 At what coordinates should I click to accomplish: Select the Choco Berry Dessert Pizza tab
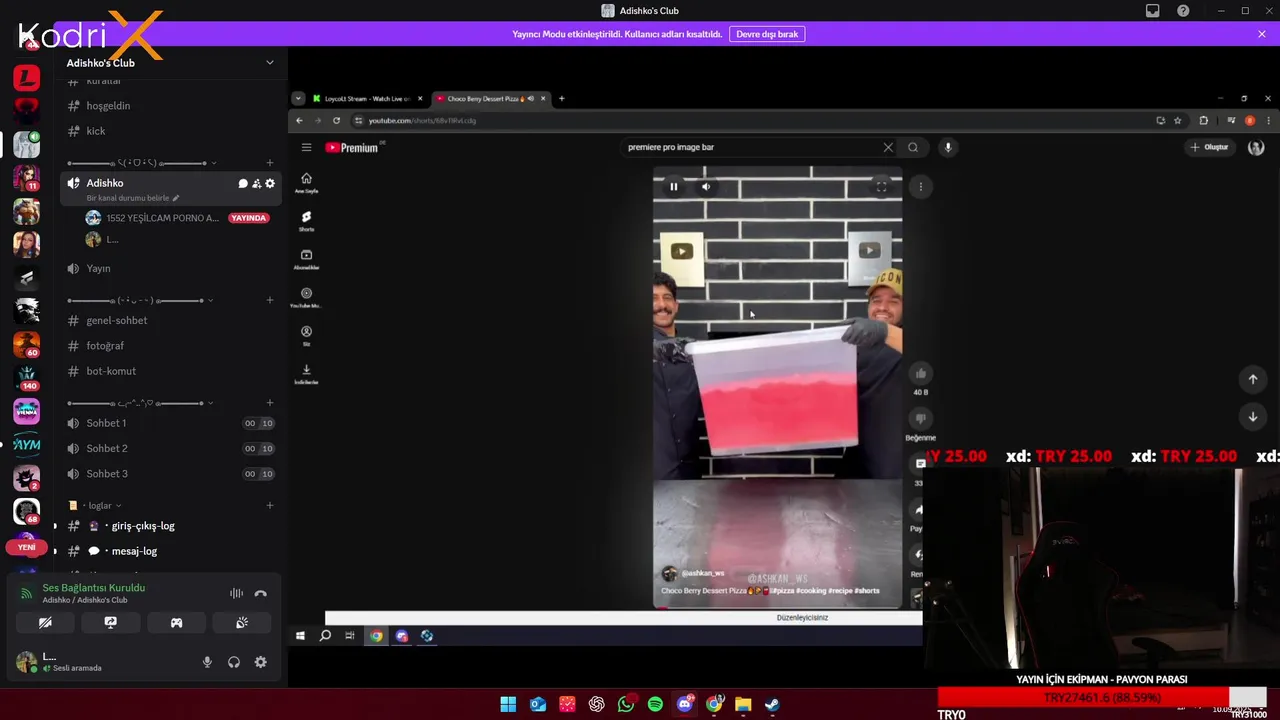point(490,99)
